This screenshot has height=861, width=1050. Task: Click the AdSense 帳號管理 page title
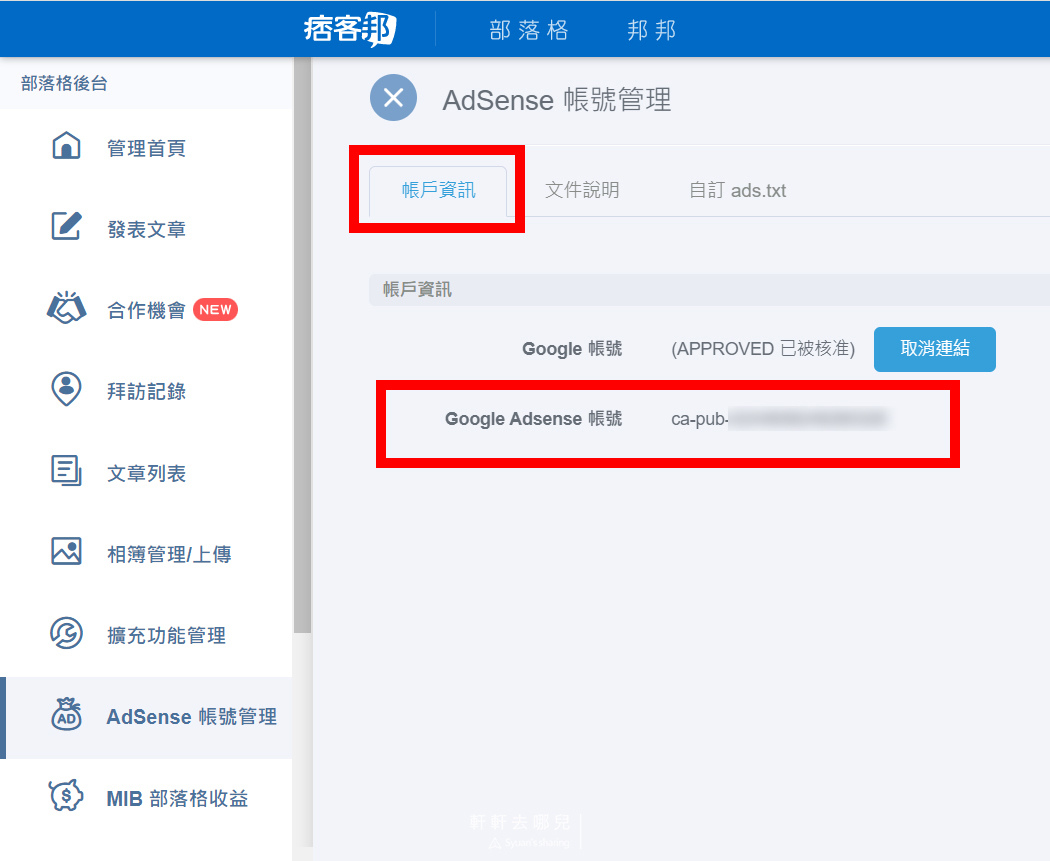point(556,100)
